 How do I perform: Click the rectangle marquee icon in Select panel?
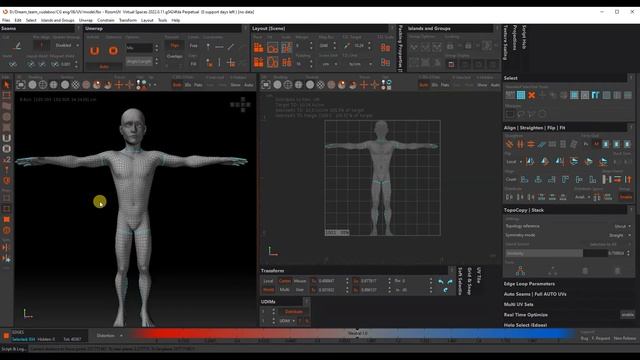tap(510, 114)
